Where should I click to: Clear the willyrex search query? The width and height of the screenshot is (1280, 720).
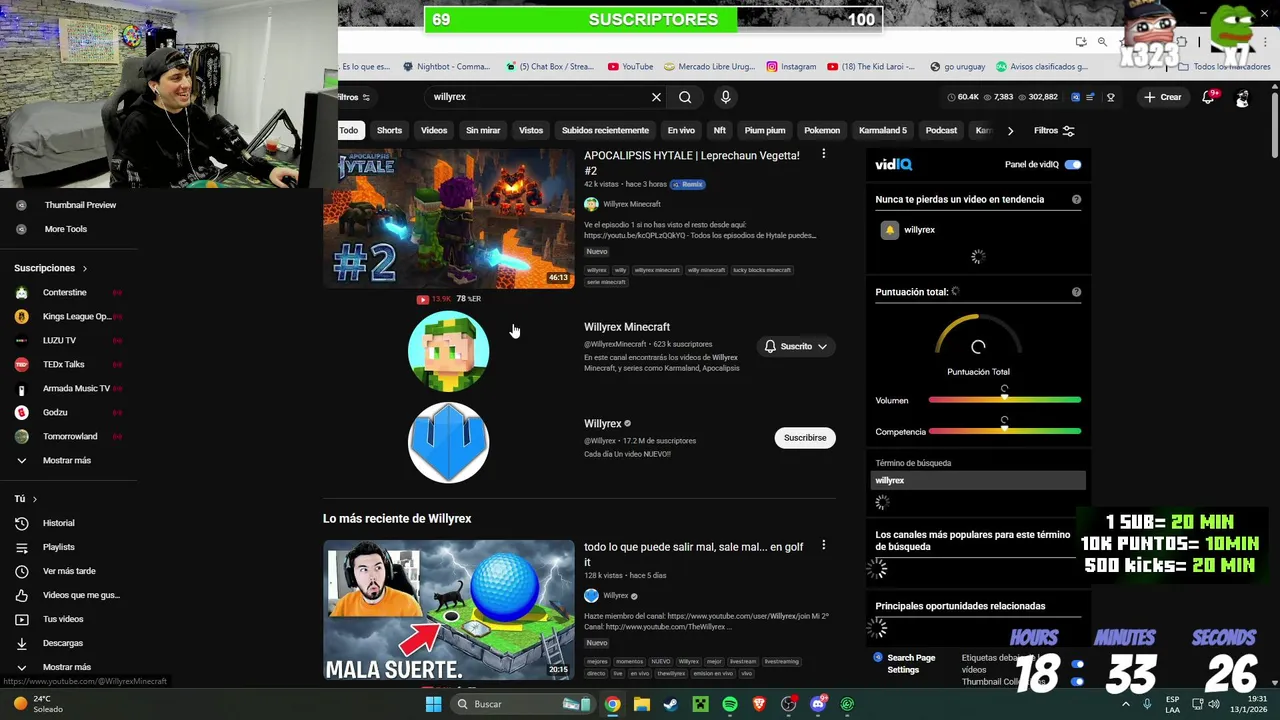(x=656, y=97)
